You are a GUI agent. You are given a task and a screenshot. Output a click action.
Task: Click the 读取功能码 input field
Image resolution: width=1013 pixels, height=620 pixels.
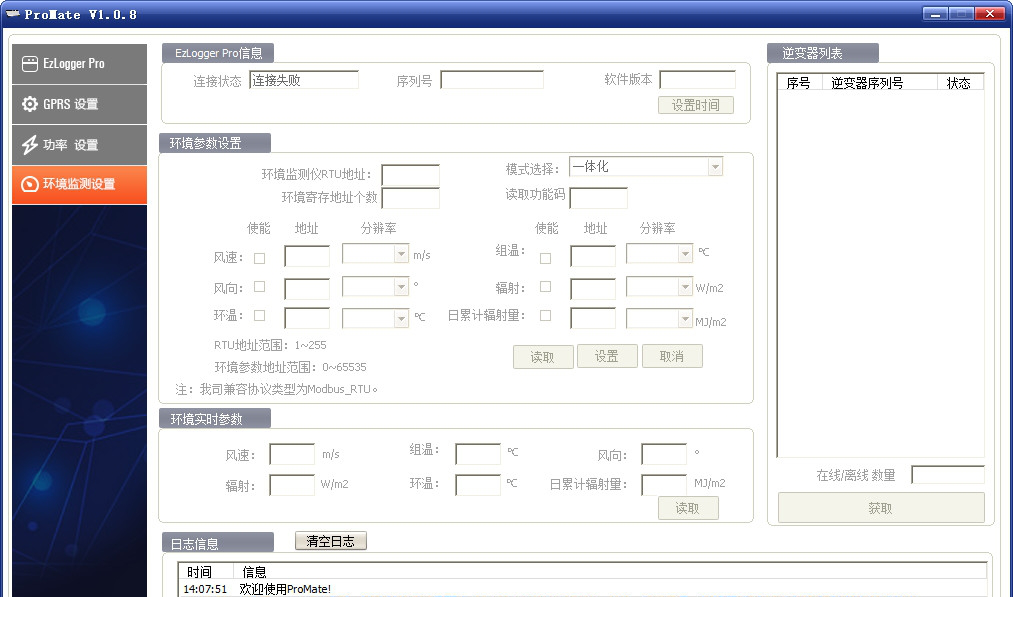pyautogui.click(x=598, y=198)
